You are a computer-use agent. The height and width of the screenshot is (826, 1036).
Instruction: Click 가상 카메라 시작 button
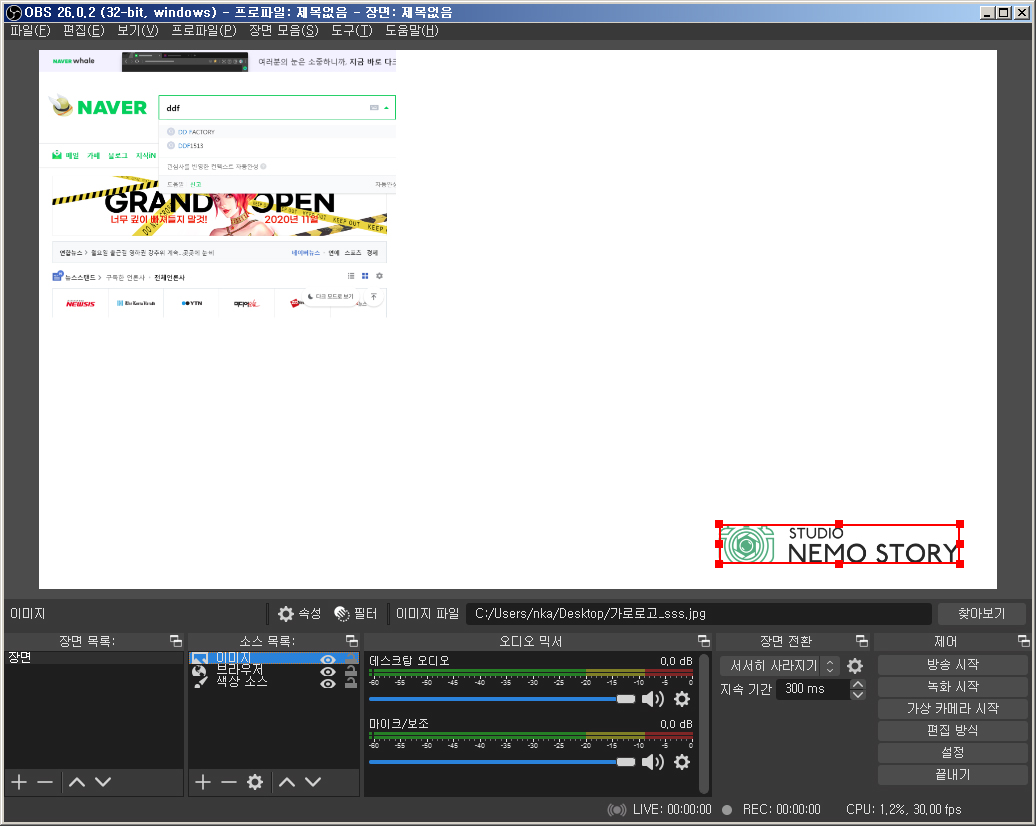(952, 708)
